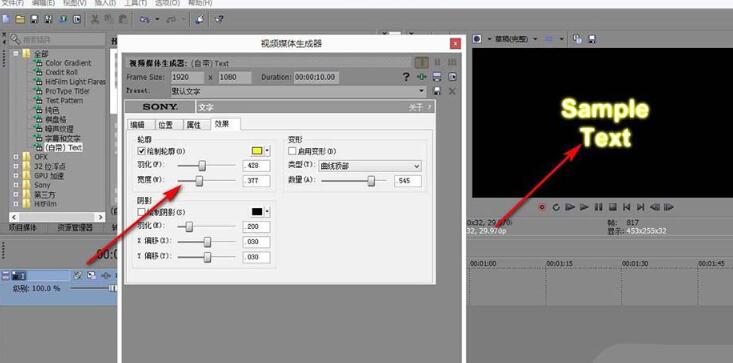This screenshot has height=363, width=733.
Task: Open the shadow color swatch dropdown arrow
Action: pyautogui.click(x=267, y=212)
